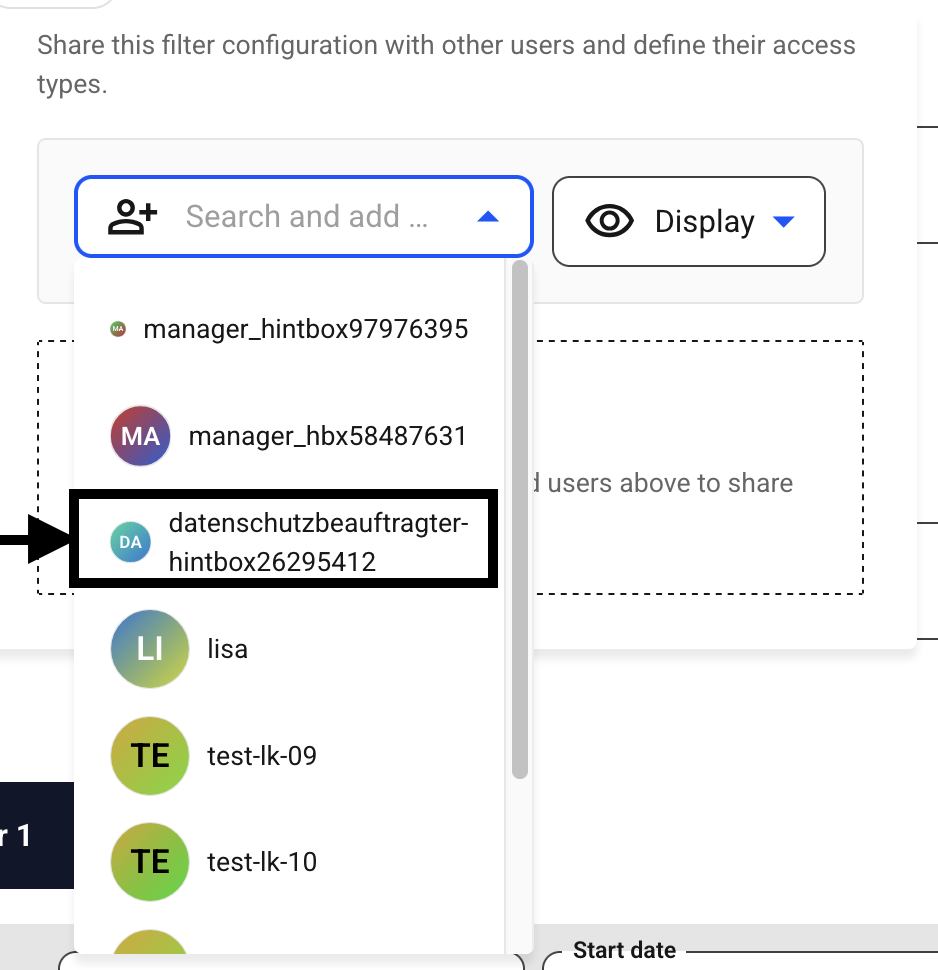Click the TE avatar for test-lk-09
Image resolution: width=938 pixels, height=970 pixels.
[150, 755]
